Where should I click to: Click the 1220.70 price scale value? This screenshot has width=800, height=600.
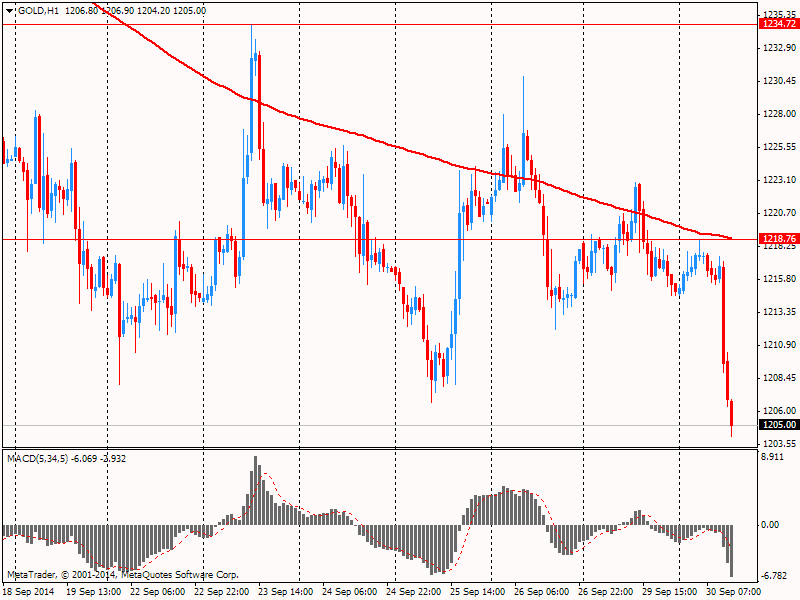[x=779, y=213]
